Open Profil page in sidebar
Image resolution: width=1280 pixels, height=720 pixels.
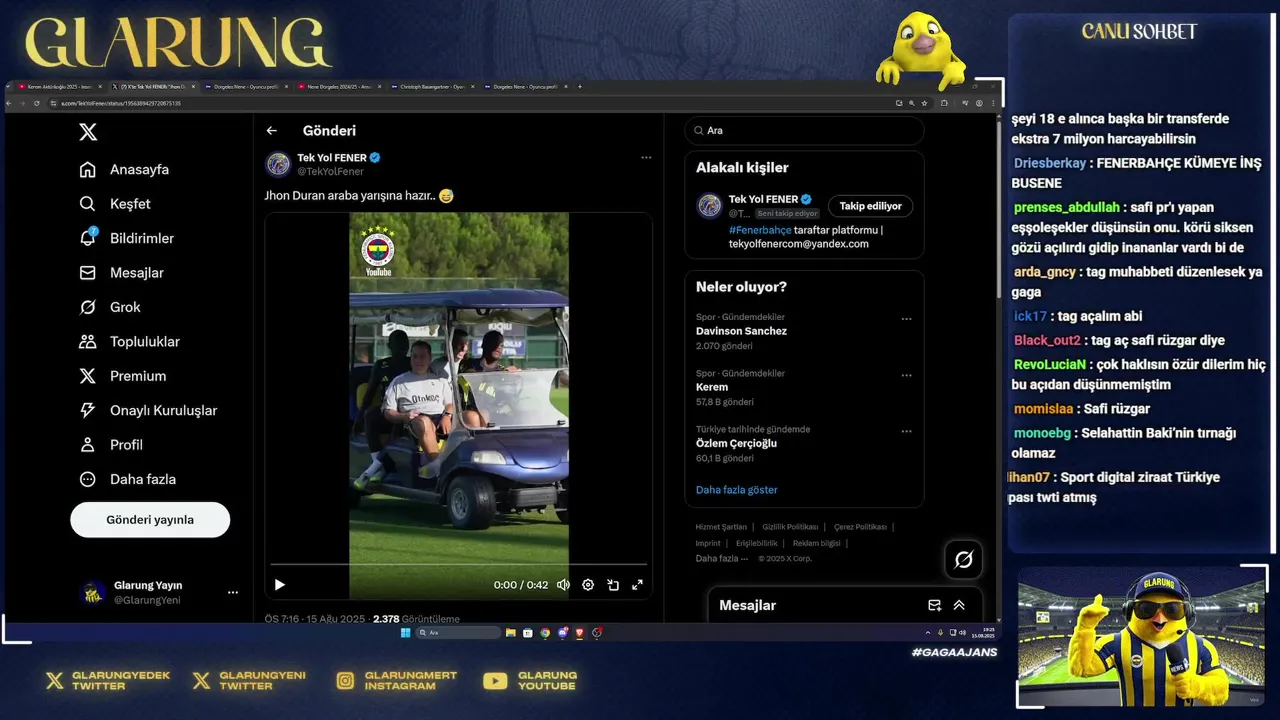pos(111,445)
